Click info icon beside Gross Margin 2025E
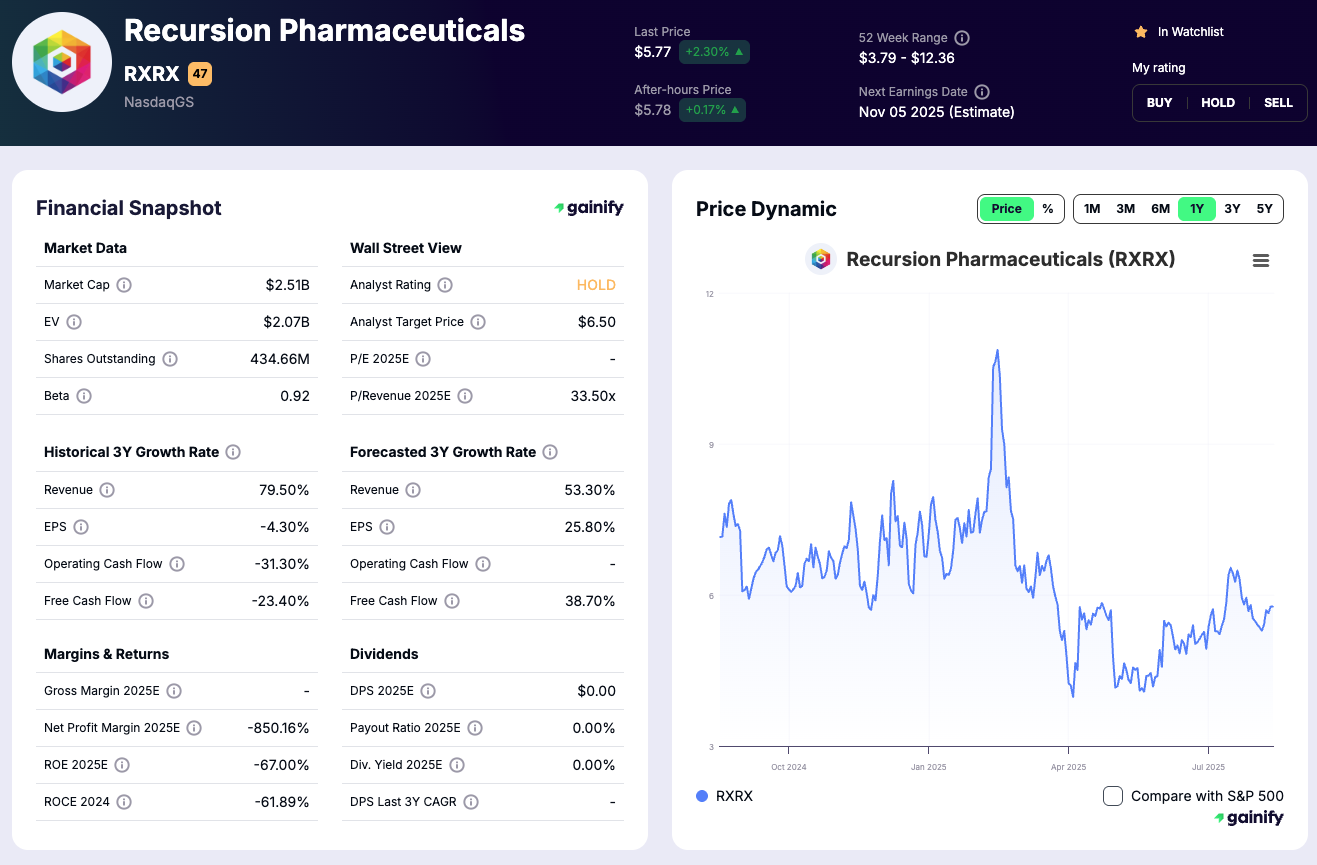1317x865 pixels. 174,691
